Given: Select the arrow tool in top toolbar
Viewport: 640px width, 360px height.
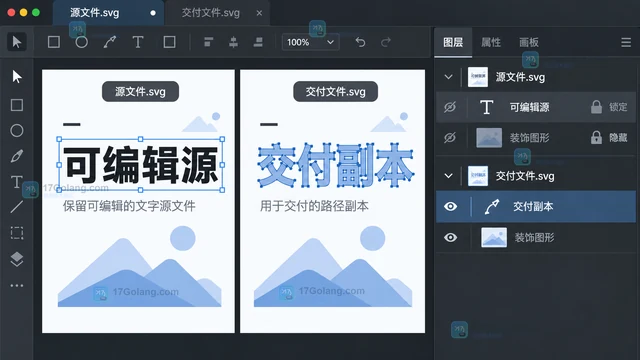Looking at the screenshot, I should click(x=17, y=42).
